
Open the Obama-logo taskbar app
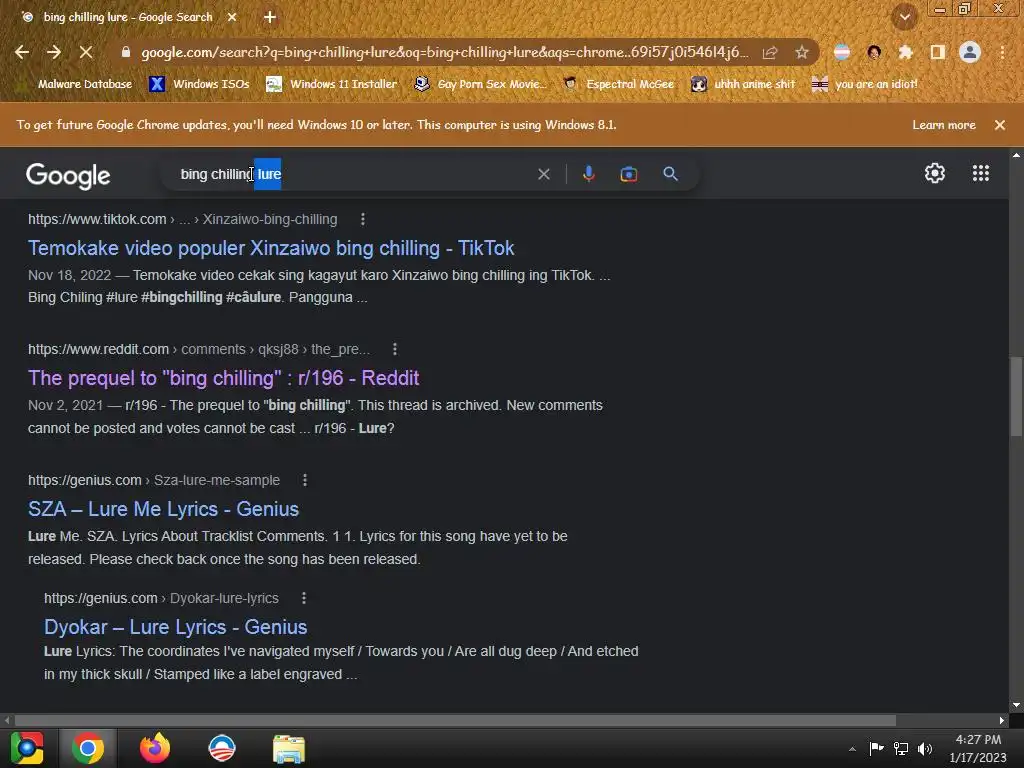point(221,748)
